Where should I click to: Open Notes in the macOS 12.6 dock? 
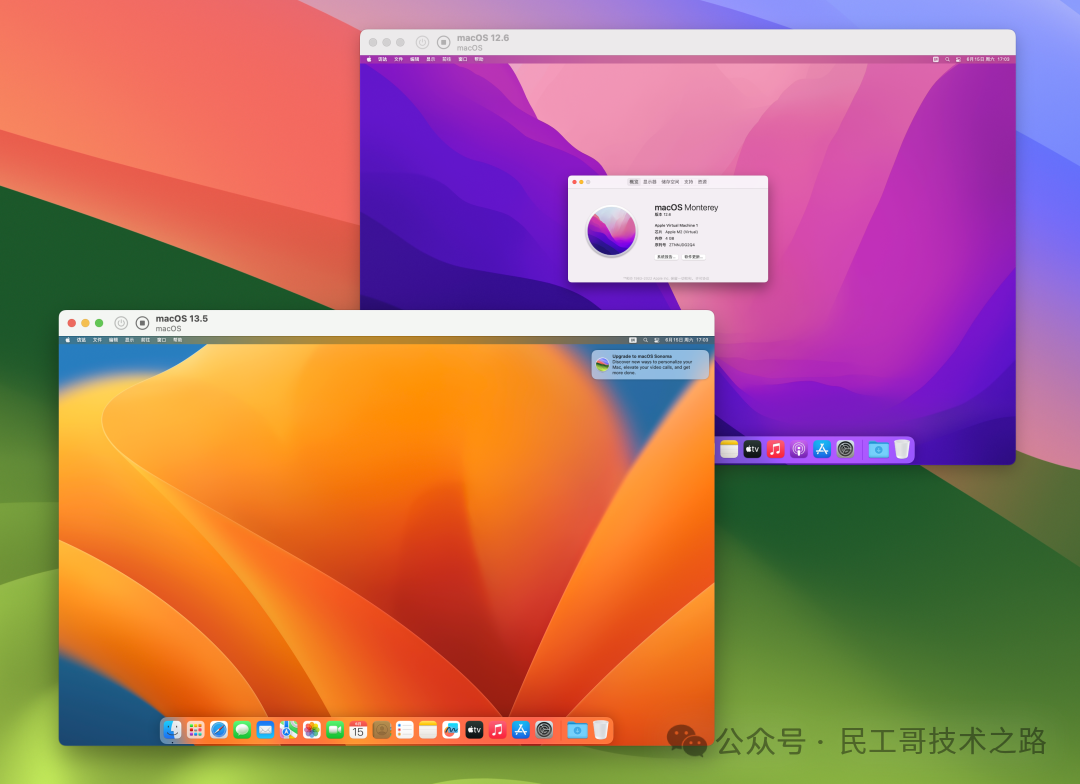729,449
